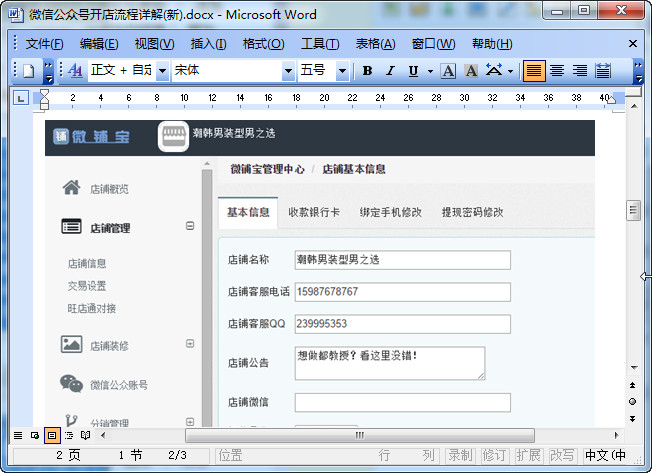Click the split box above vertical scrollbar
652x473 pixels.
pyautogui.click(x=633, y=91)
